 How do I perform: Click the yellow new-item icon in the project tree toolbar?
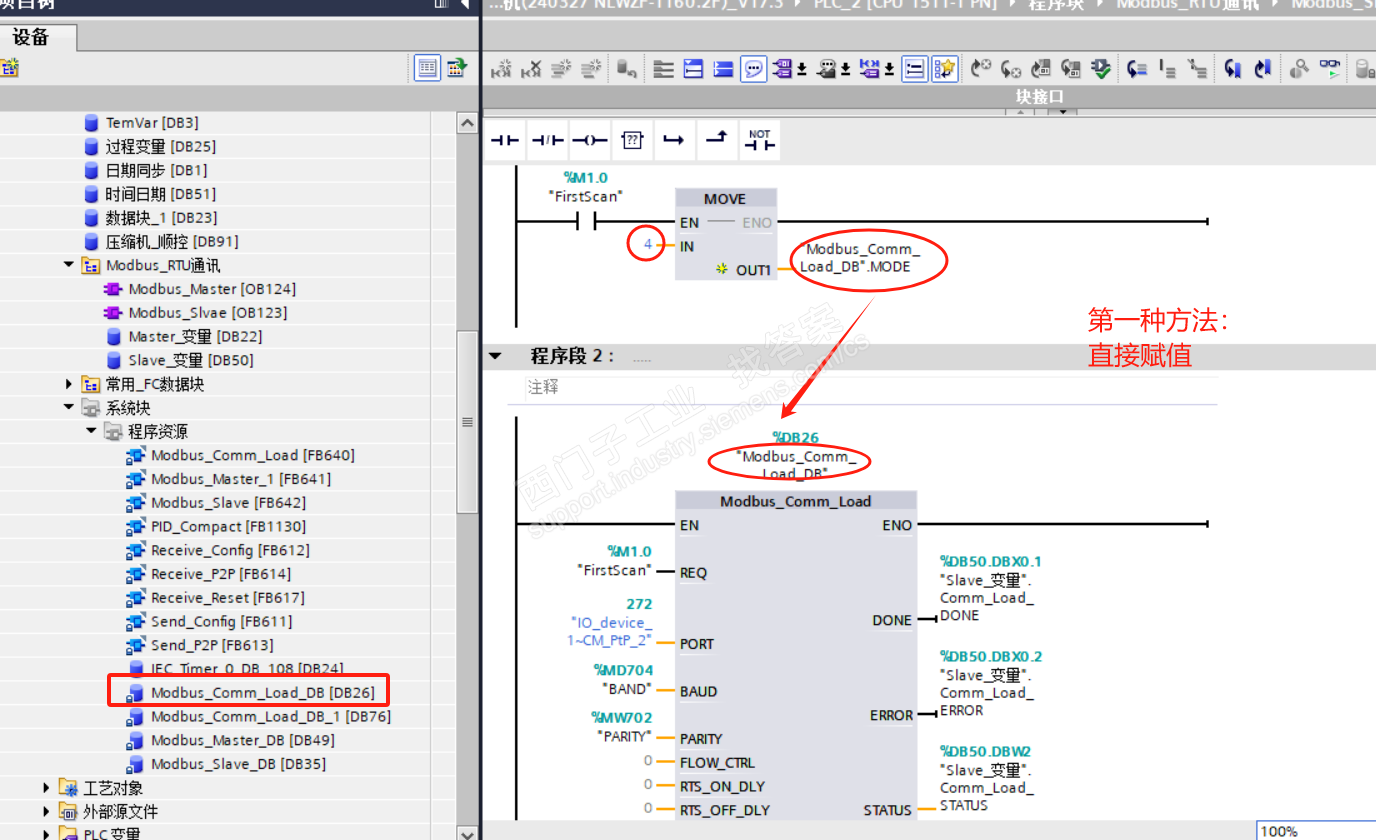[9, 68]
